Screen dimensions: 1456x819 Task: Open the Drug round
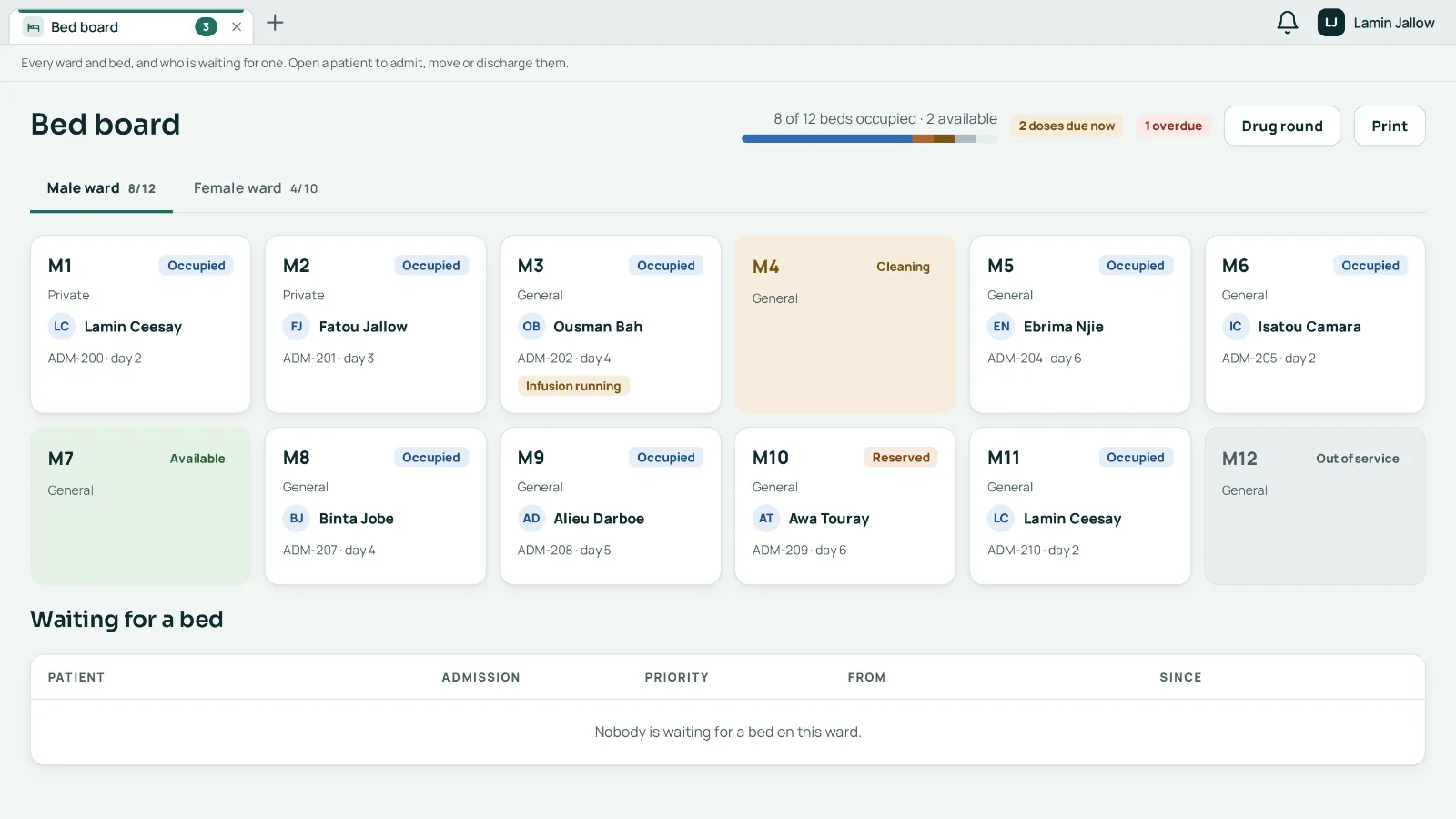pos(1281,126)
